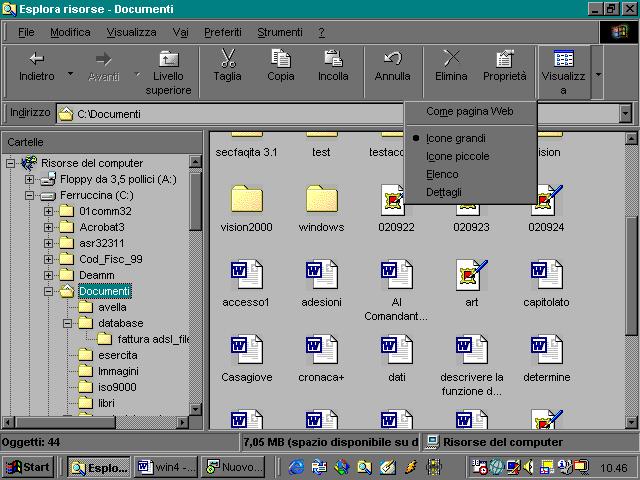The height and width of the screenshot is (480, 640).
Task: Open the Preferiti menu
Action: [x=223, y=32]
